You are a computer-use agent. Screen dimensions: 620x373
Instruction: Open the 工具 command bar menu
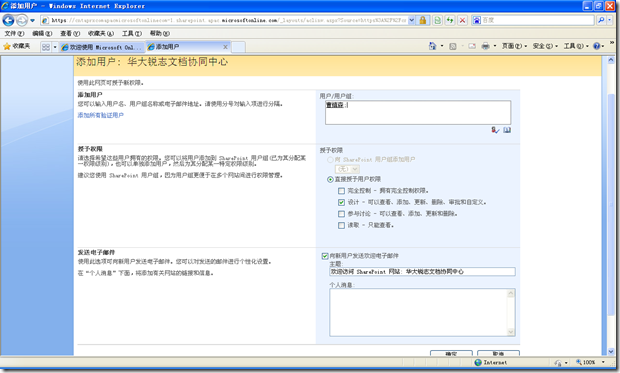[576, 46]
